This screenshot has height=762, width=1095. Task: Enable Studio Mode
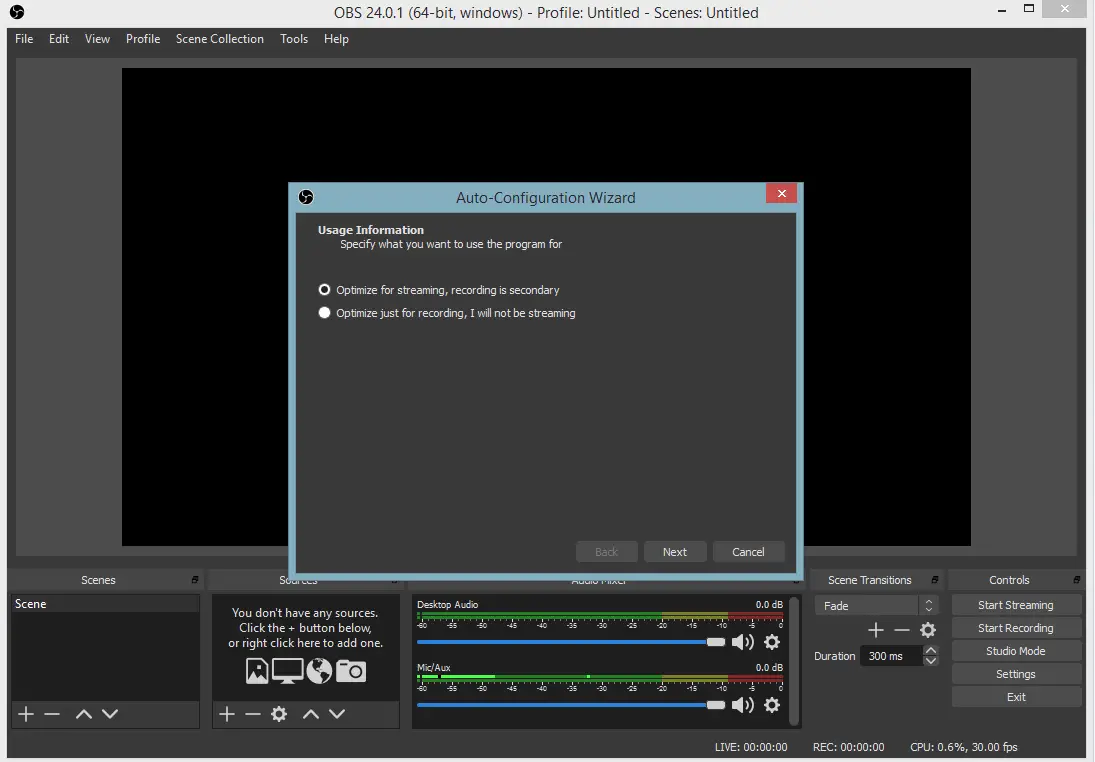tap(1015, 651)
